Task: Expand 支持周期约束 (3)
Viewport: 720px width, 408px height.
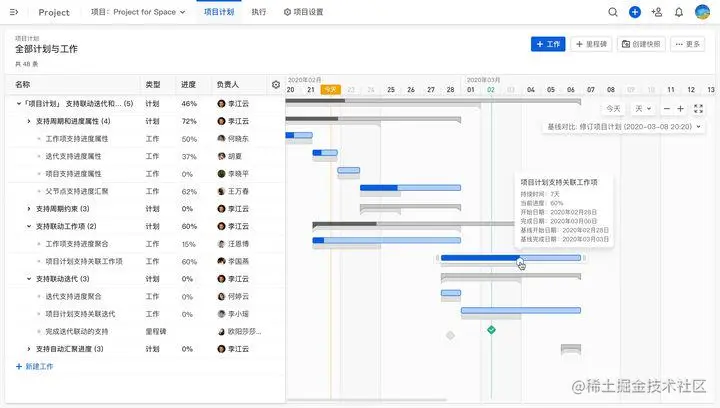Action: [29, 209]
